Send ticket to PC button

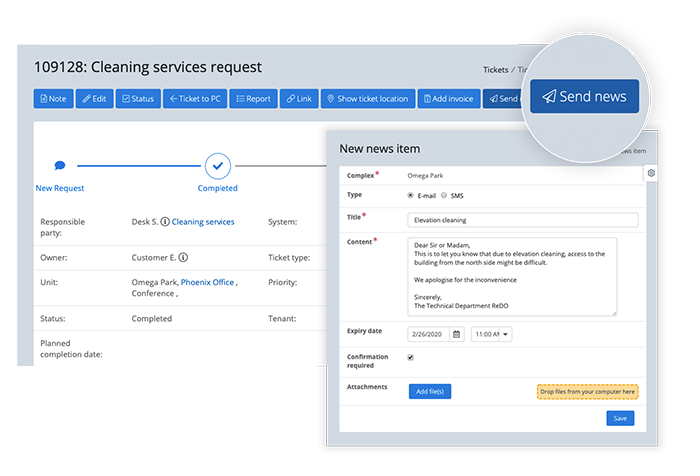[x=195, y=99]
